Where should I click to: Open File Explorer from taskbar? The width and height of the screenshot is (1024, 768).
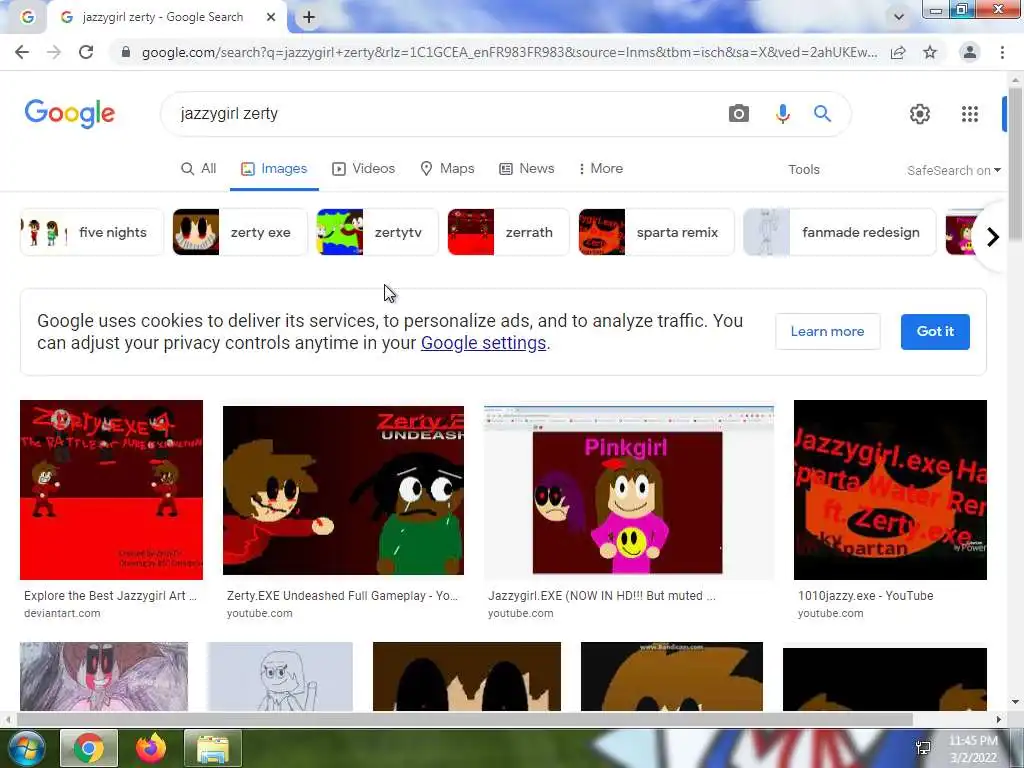(213, 748)
